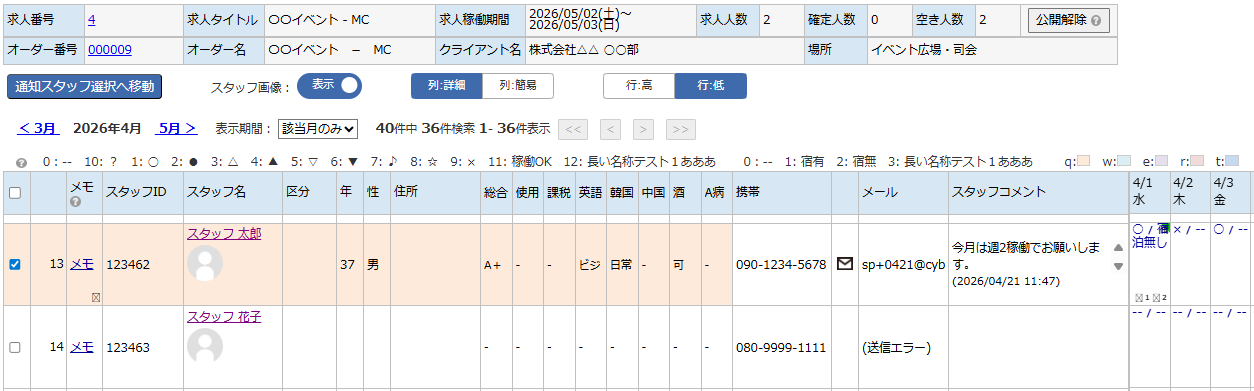The height and width of the screenshot is (391, 1254).
Task: Click the (送信エラー) mail status text
Action: coord(896,347)
